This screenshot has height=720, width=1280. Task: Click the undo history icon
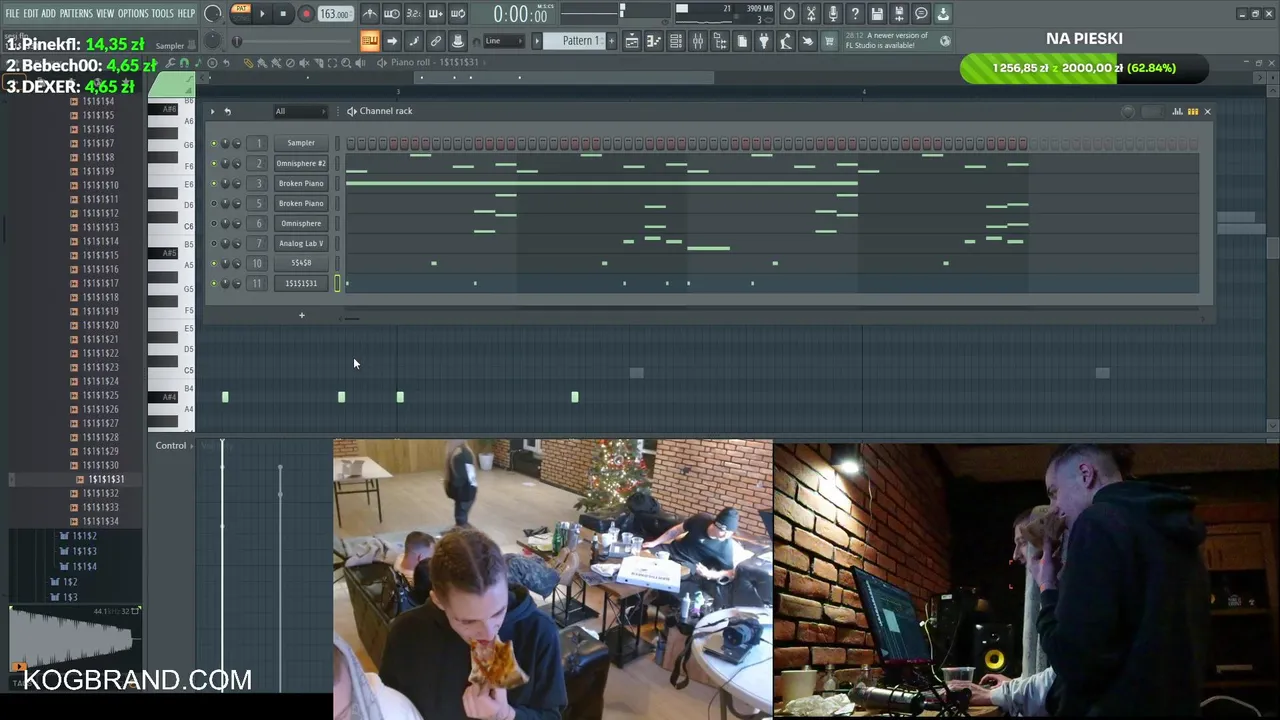[x=789, y=14]
